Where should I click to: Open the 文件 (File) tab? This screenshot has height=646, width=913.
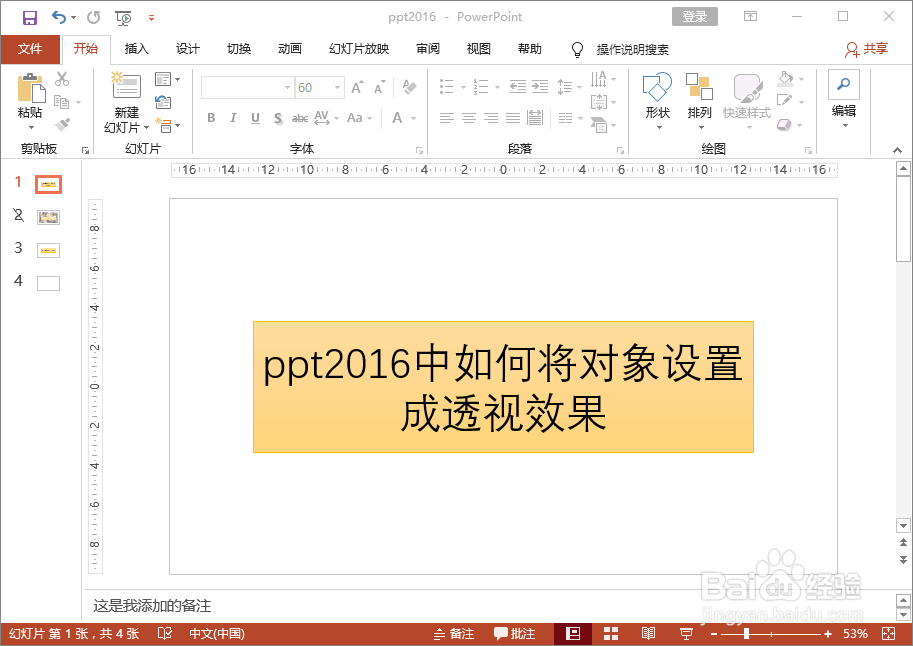pos(30,49)
